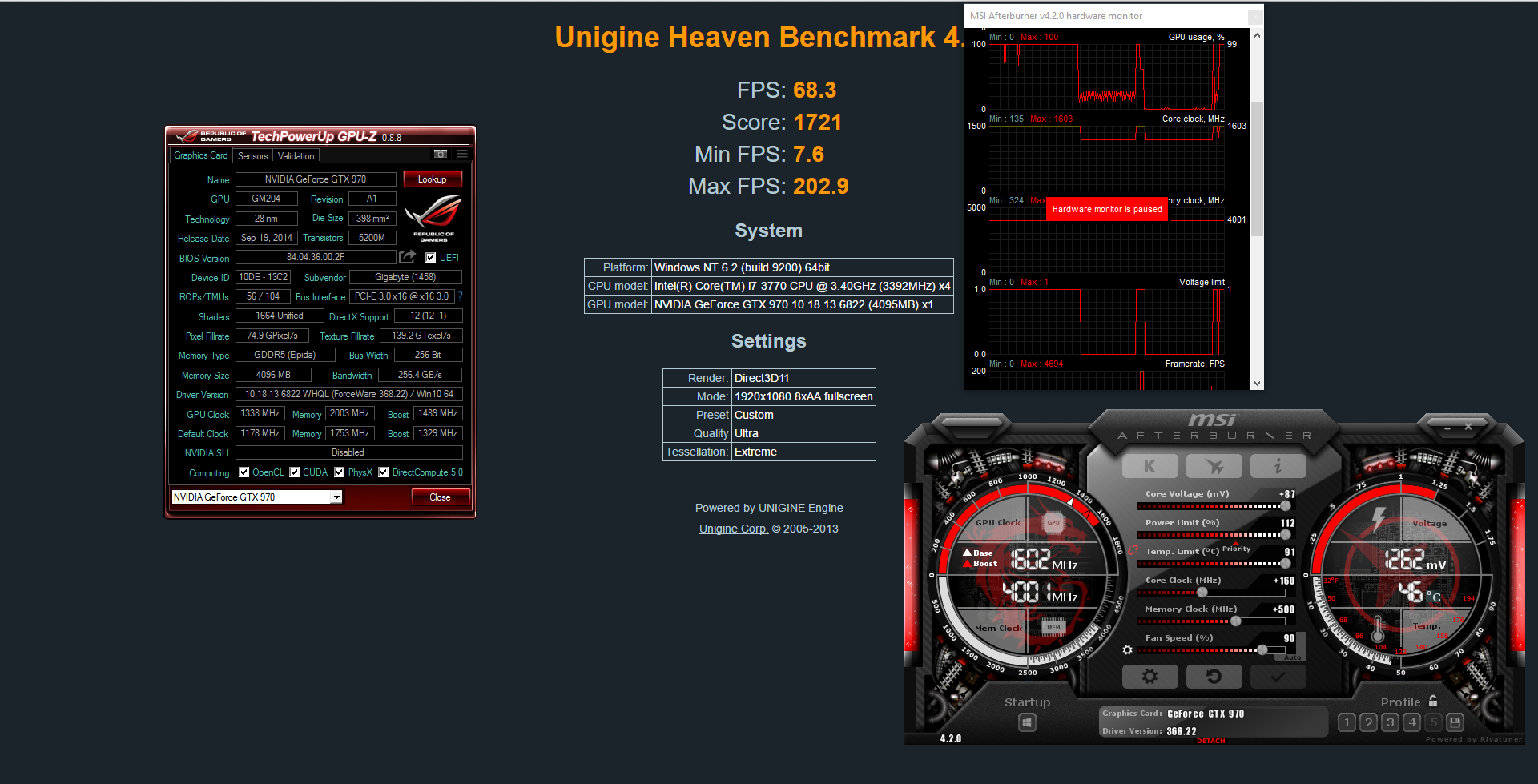Image resolution: width=1538 pixels, height=784 pixels.
Task: Reset Afterburner settings with the circular arrow
Action: [1214, 677]
